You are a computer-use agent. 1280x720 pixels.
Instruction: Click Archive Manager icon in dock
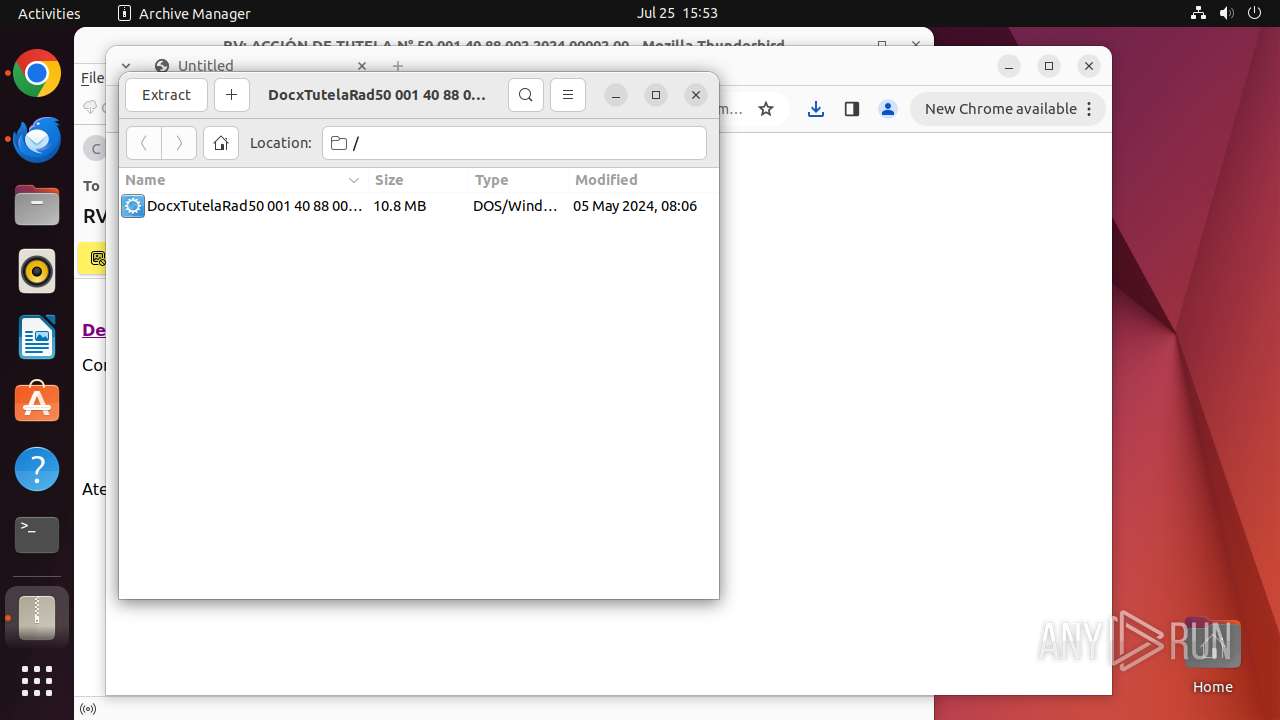[37, 618]
